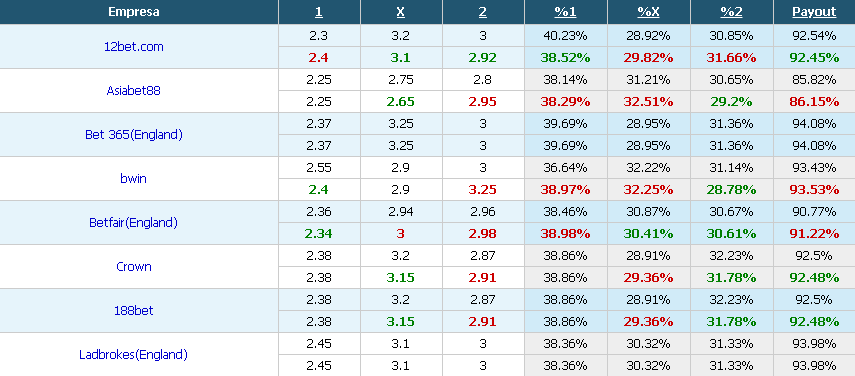This screenshot has height=376, width=855.
Task: Sort by %1 column header
Action: [x=565, y=12]
